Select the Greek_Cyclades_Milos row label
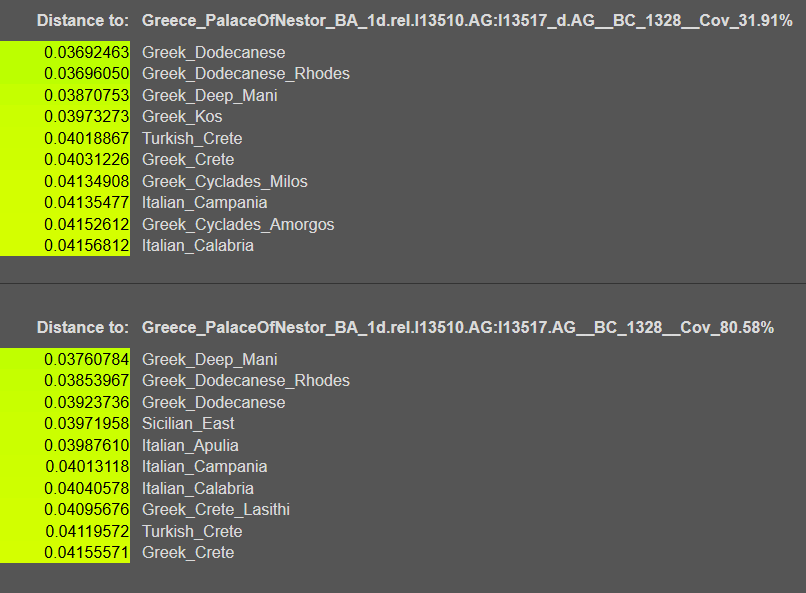This screenshot has width=806, height=593. 225,182
